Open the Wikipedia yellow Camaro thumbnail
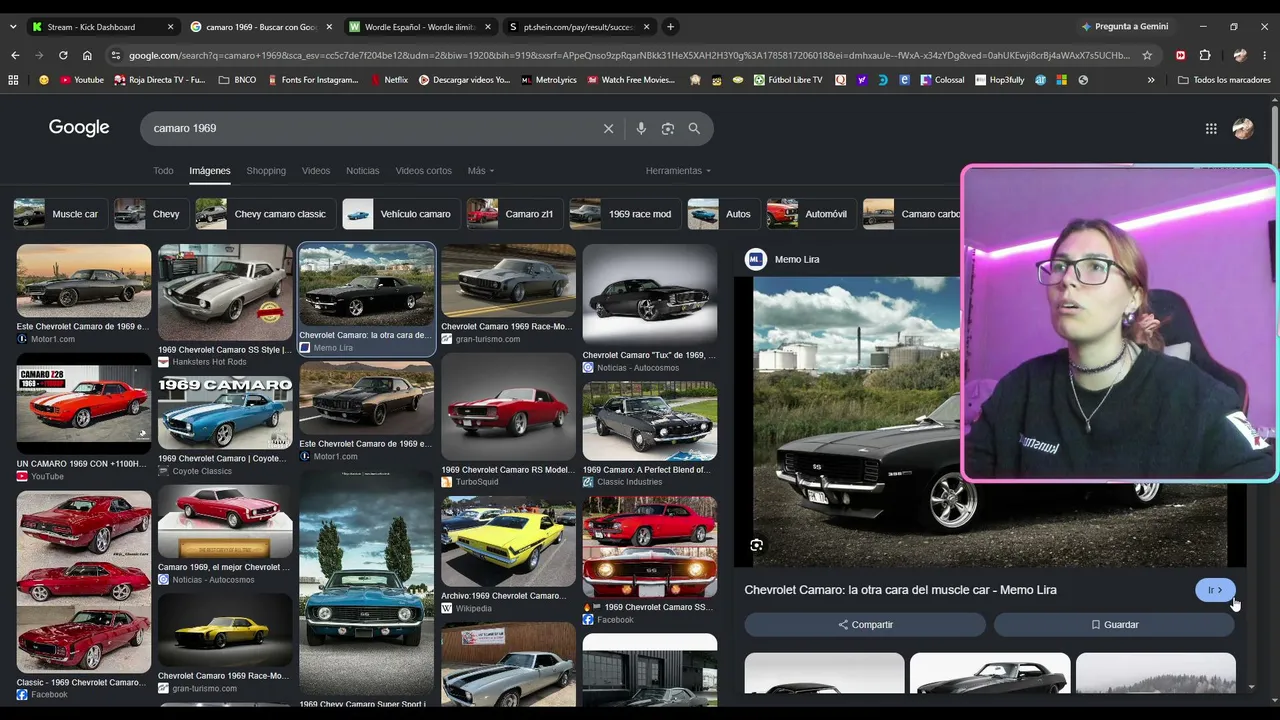The width and height of the screenshot is (1280, 720). click(508, 542)
